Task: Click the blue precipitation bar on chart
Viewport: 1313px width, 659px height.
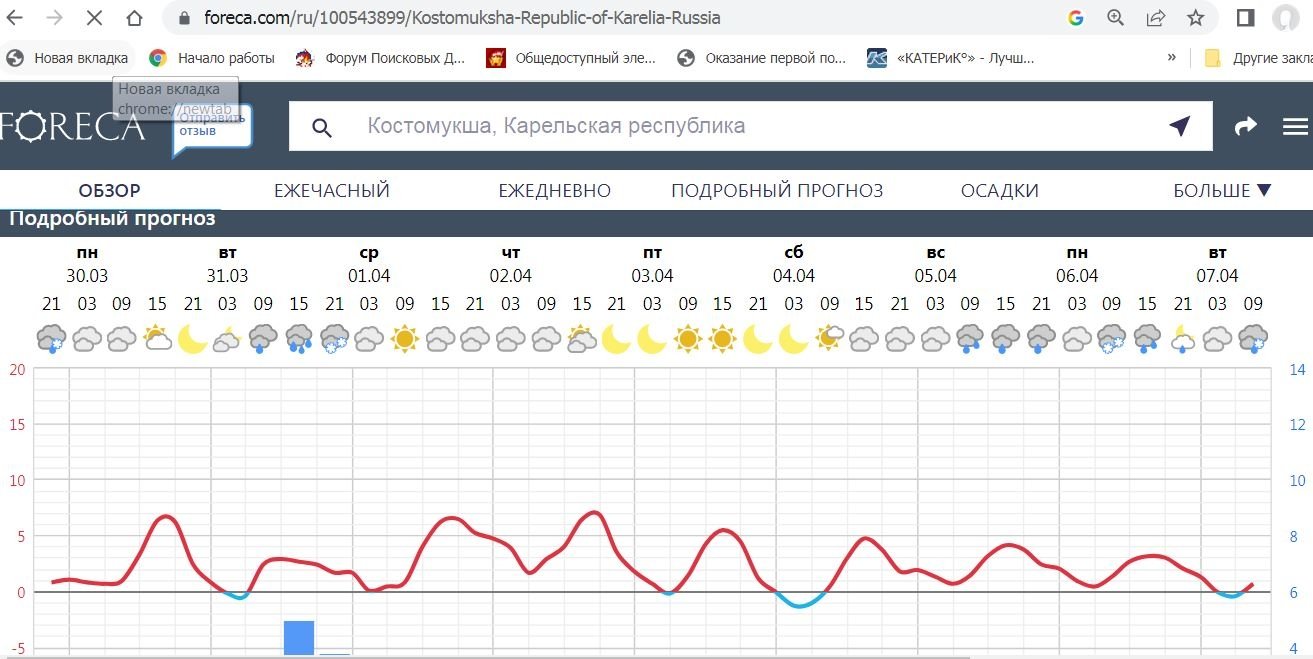Action: pyautogui.click(x=298, y=637)
